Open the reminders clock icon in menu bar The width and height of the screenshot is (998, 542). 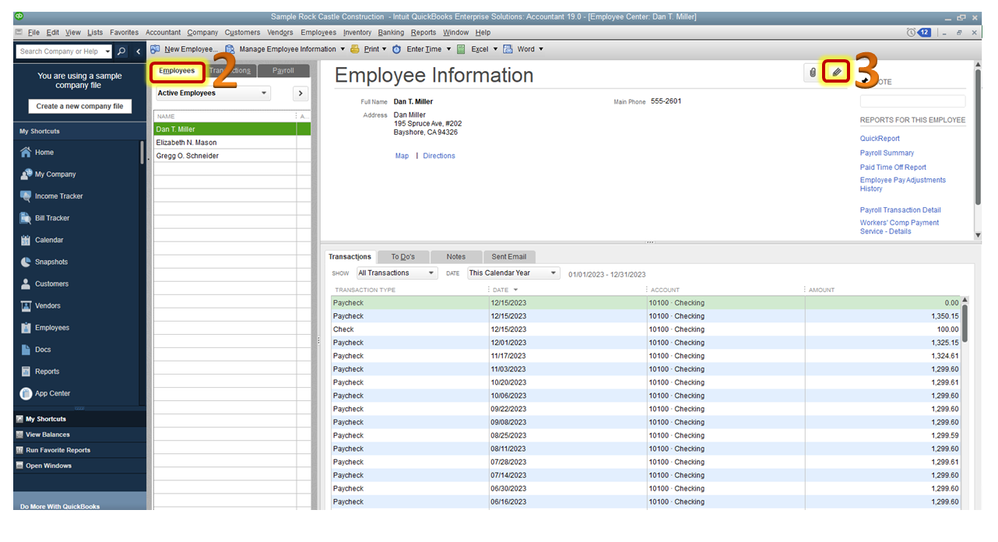pyautogui.click(x=911, y=32)
